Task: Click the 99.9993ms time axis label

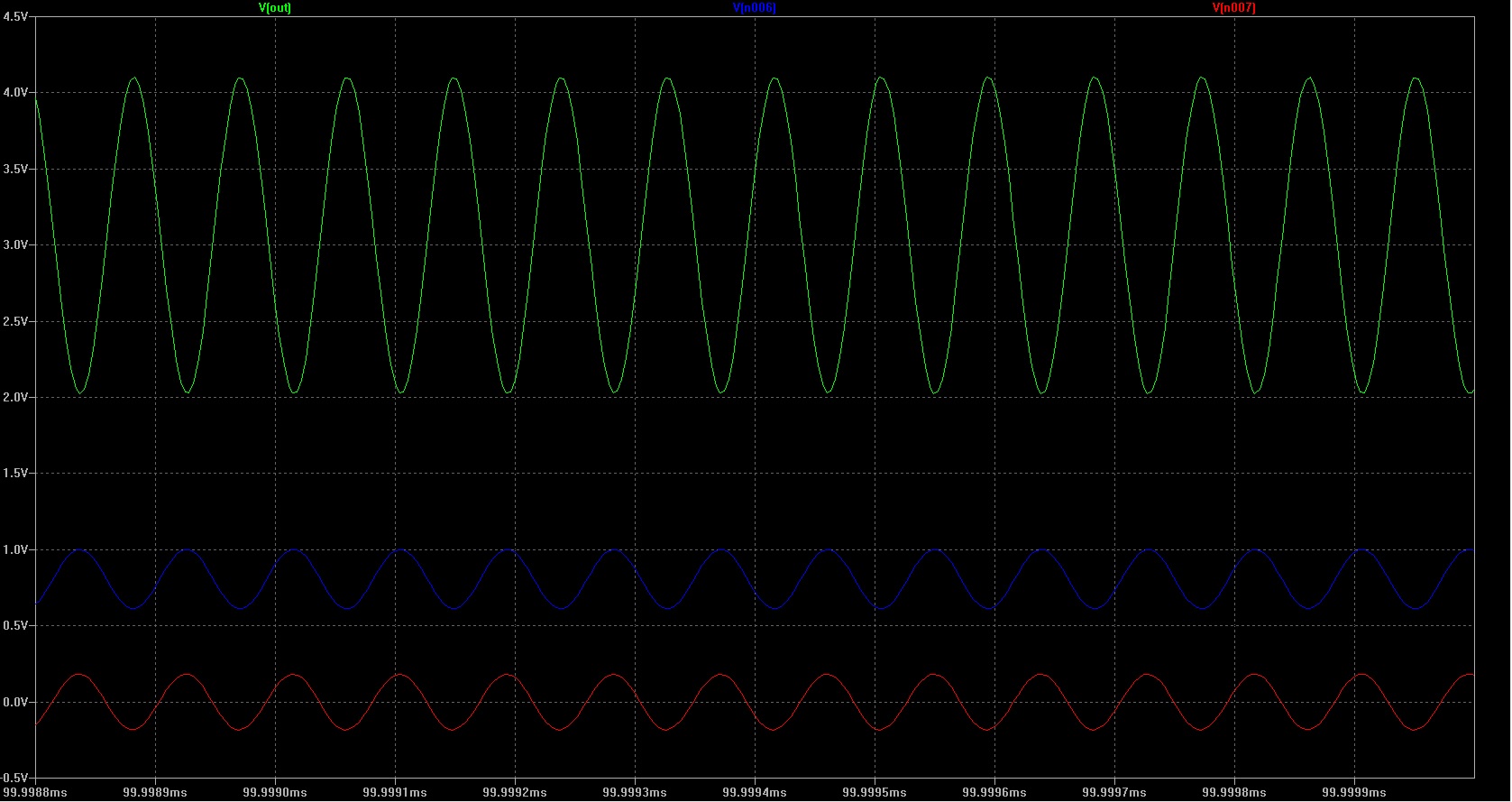Action: tap(635, 792)
